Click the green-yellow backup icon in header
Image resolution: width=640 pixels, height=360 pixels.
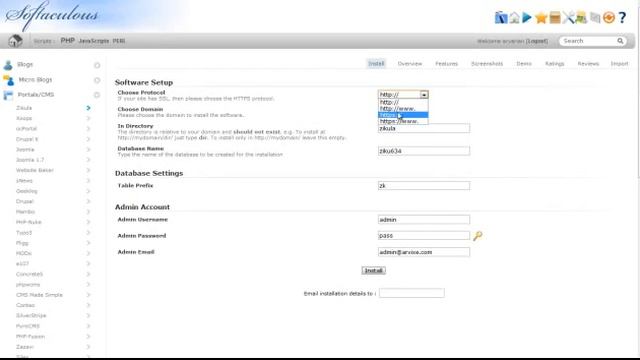point(581,18)
